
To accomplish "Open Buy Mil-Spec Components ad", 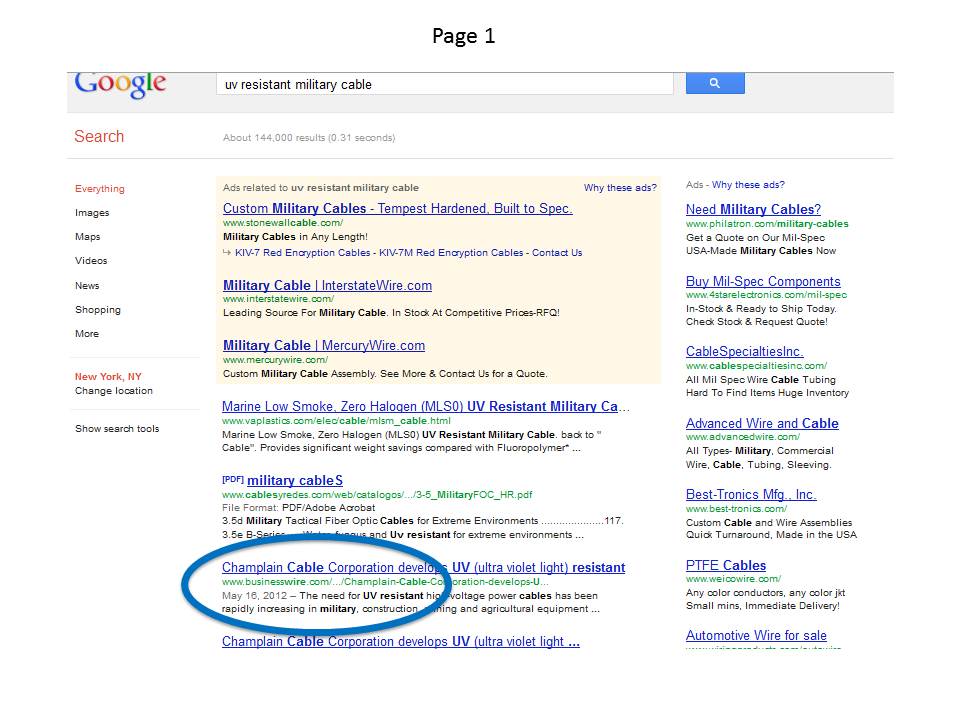I will [x=763, y=282].
